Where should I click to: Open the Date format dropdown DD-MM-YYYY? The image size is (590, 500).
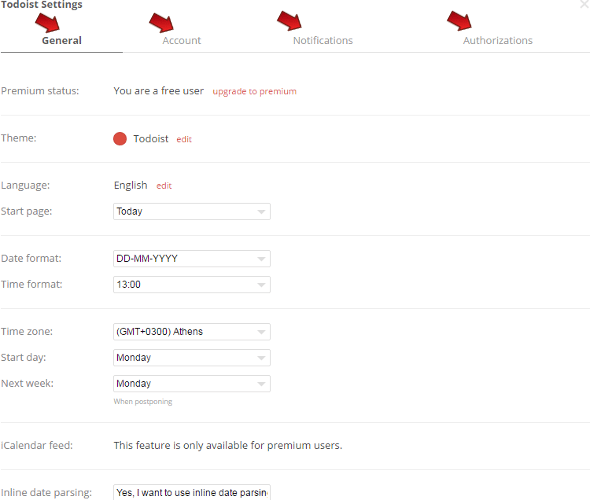[192, 258]
